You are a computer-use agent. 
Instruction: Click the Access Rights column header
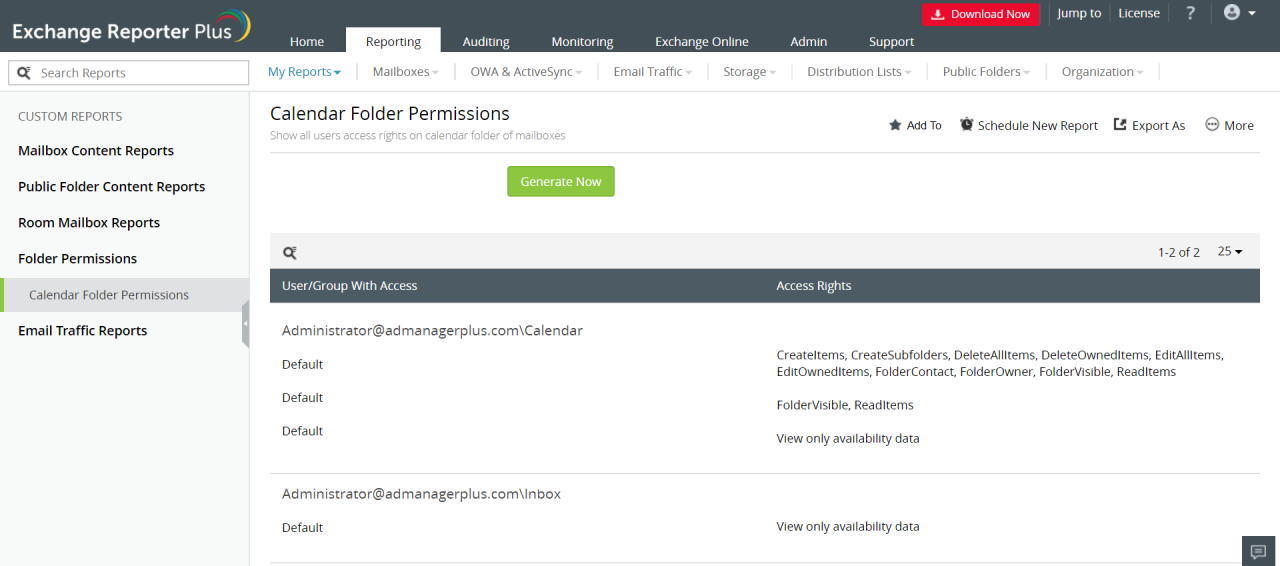814,286
